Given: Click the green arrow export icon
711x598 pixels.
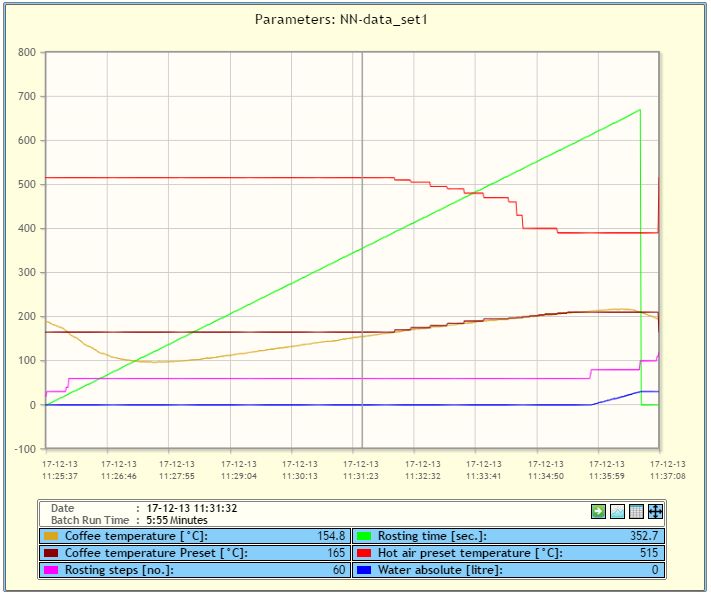Looking at the screenshot, I should [598, 512].
